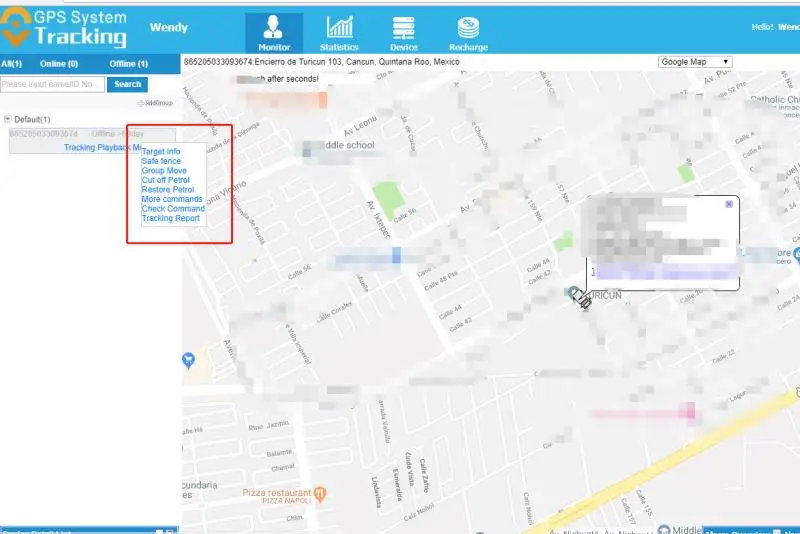800x534 pixels.
Task: Open the Monitor section
Action: (x=274, y=33)
